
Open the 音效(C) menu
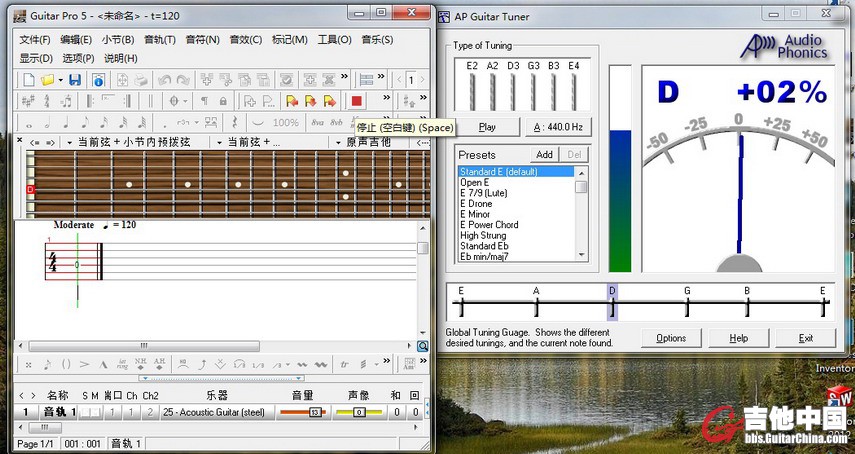246,40
